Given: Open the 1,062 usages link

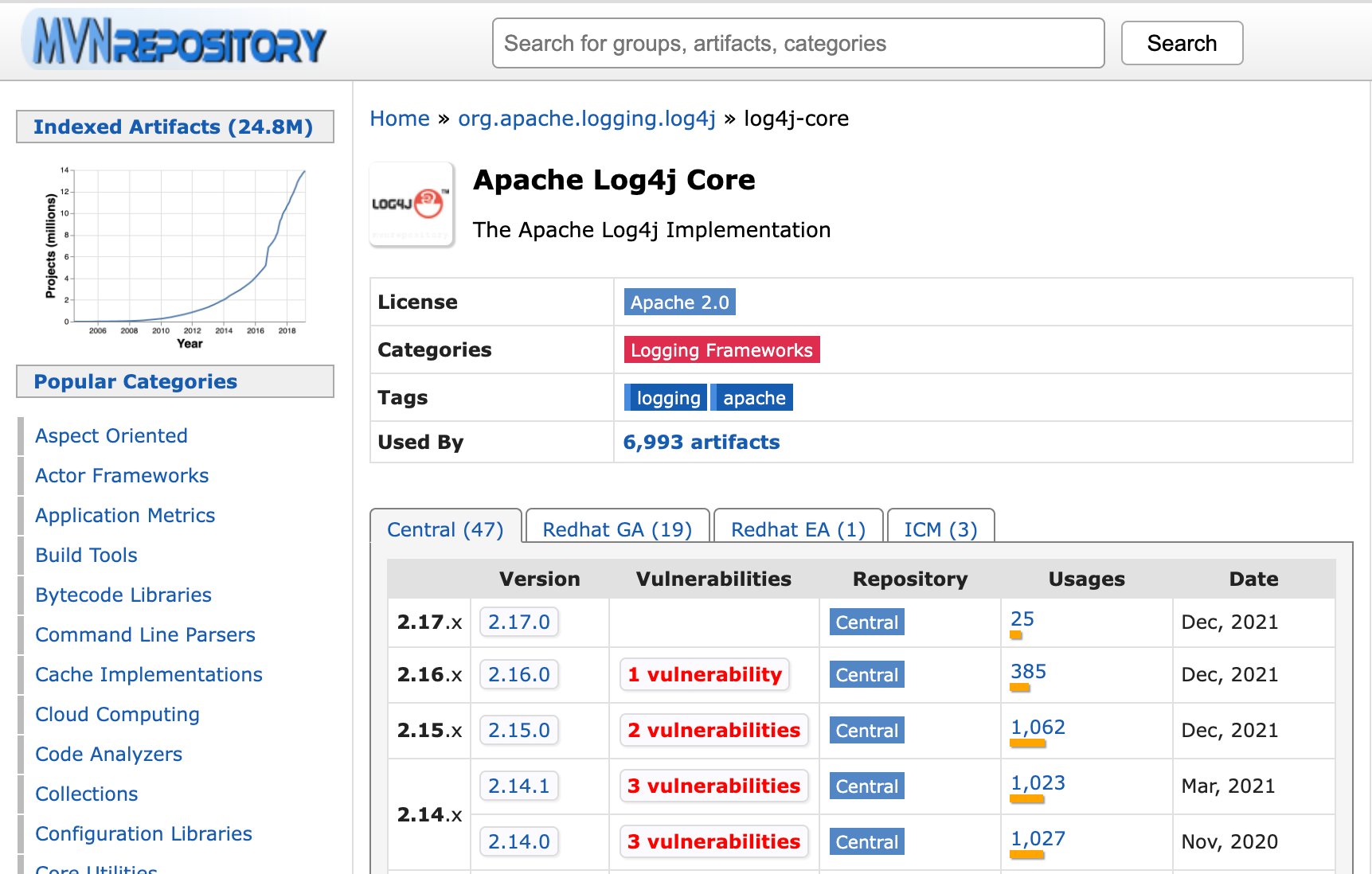Looking at the screenshot, I should point(1038,728).
